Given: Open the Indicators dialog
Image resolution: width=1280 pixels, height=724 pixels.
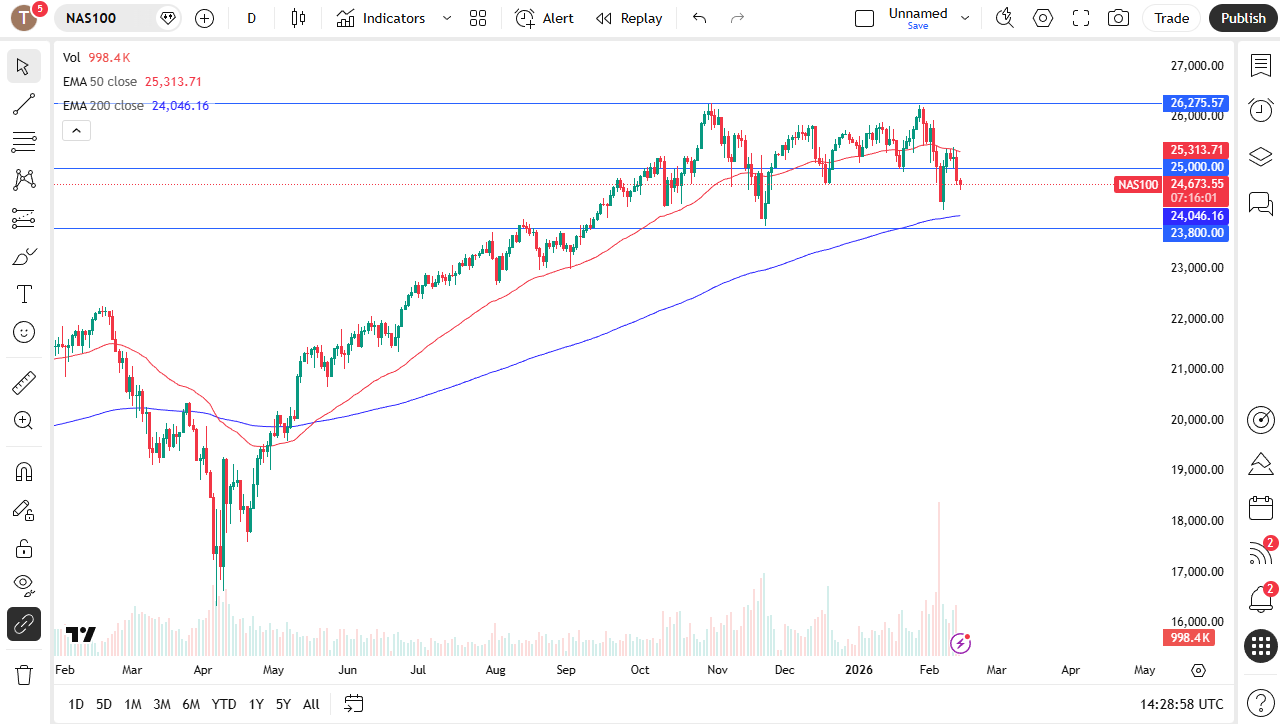Looking at the screenshot, I should (x=381, y=18).
